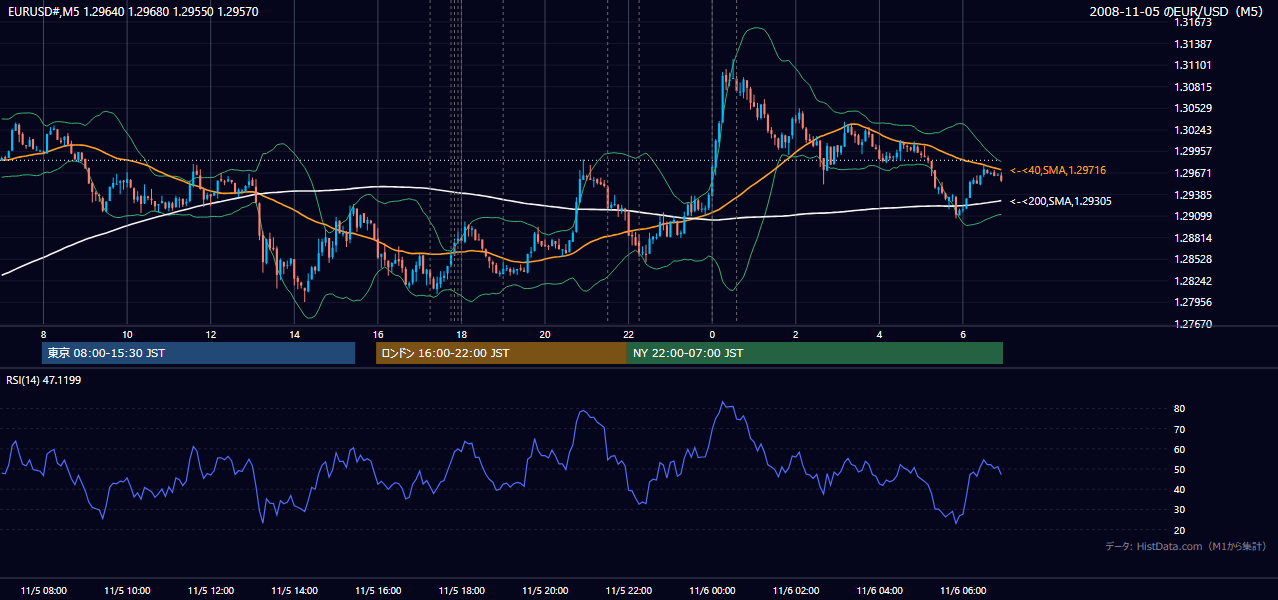Click hour tick 10 under price chart
1278x600 pixels.
(x=127, y=334)
